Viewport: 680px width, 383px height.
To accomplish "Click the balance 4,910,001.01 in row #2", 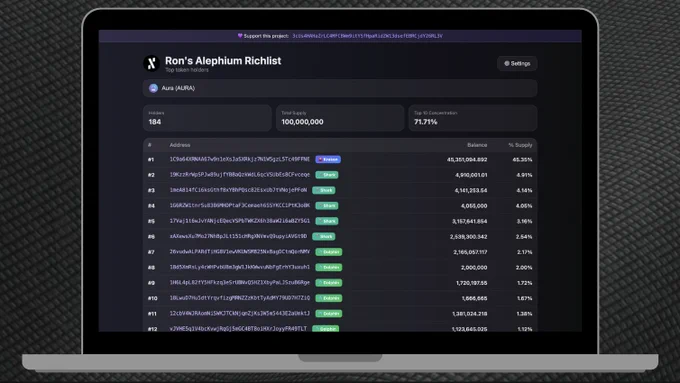I will tap(471, 175).
